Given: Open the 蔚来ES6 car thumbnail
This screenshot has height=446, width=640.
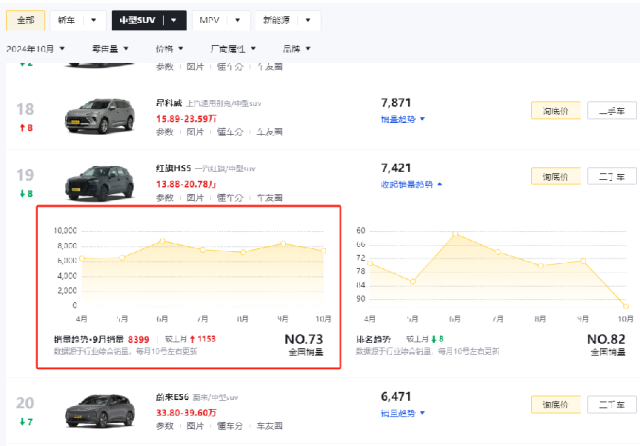Looking at the screenshot, I should [100, 411].
